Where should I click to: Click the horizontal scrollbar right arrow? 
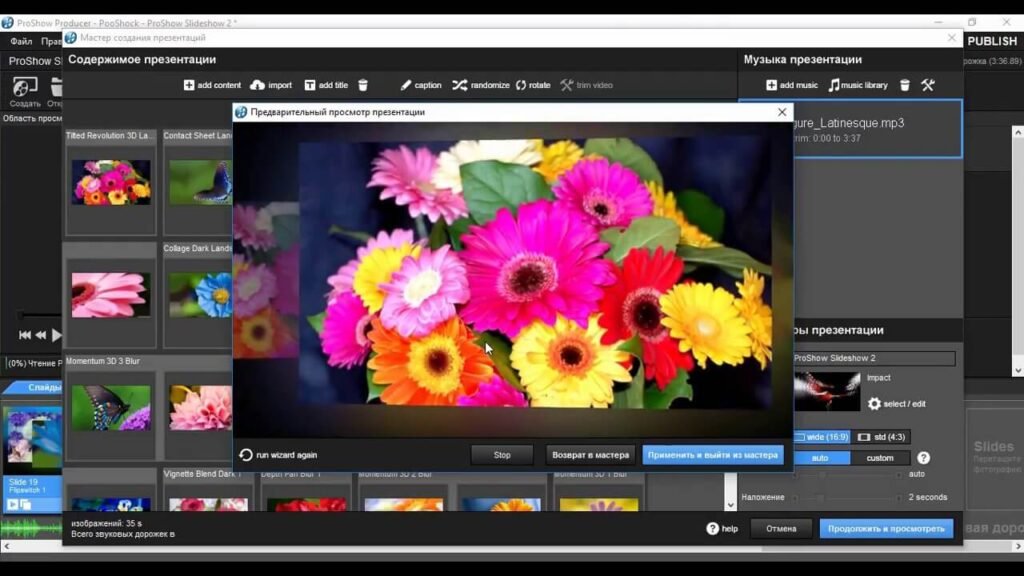(1017, 547)
